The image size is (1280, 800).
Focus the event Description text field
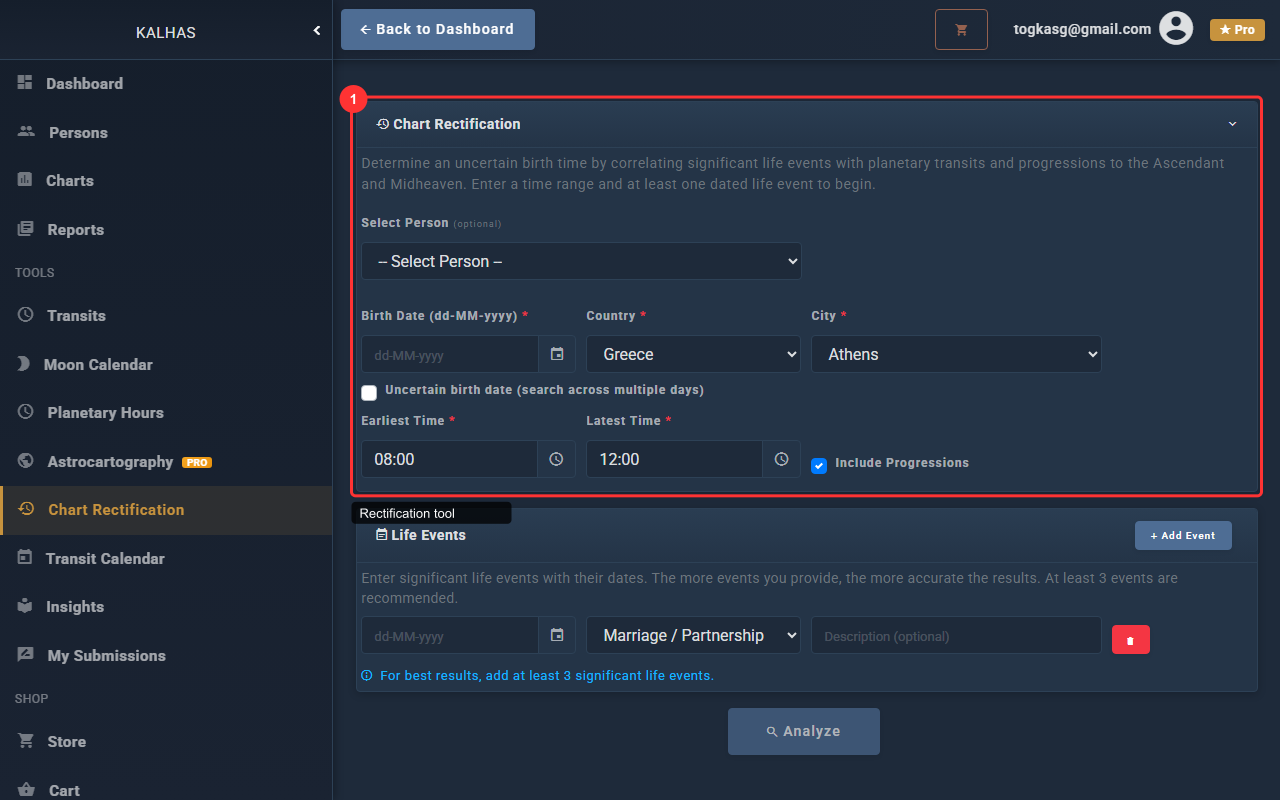point(955,636)
